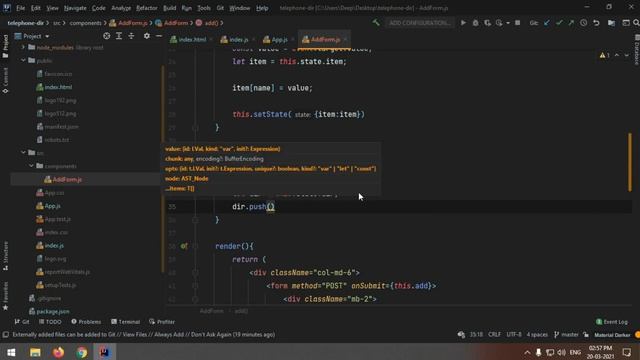Open the Navigate menu

(75, 8)
